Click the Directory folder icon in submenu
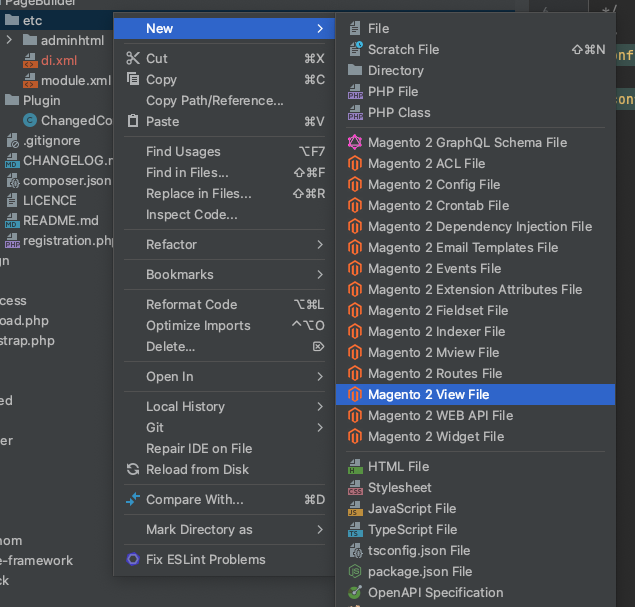The height and width of the screenshot is (607, 635). pyautogui.click(x=355, y=70)
